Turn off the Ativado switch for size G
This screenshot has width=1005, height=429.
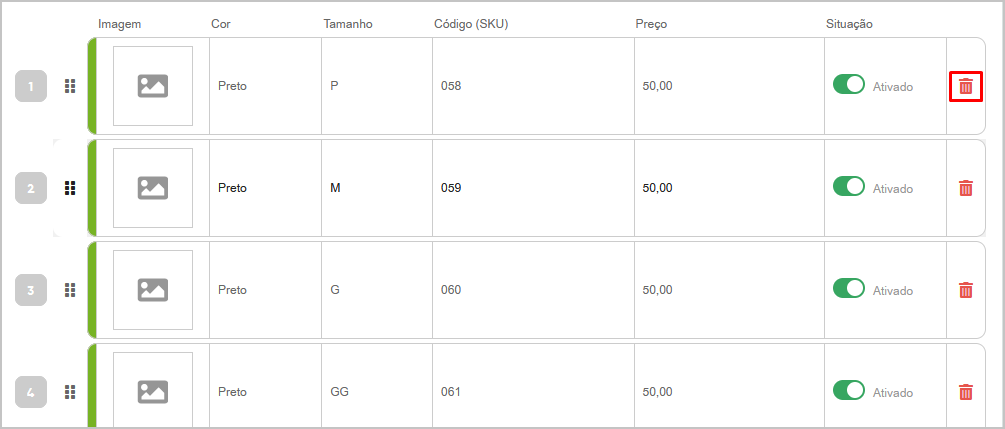pyautogui.click(x=849, y=288)
